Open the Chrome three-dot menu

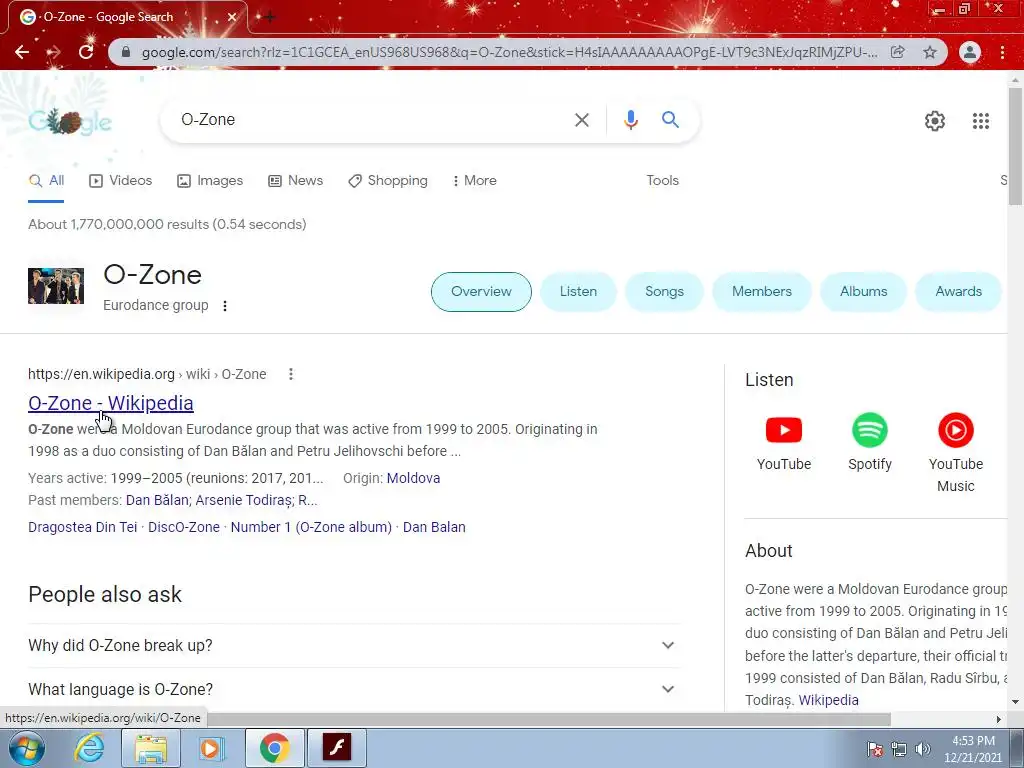[1002, 52]
